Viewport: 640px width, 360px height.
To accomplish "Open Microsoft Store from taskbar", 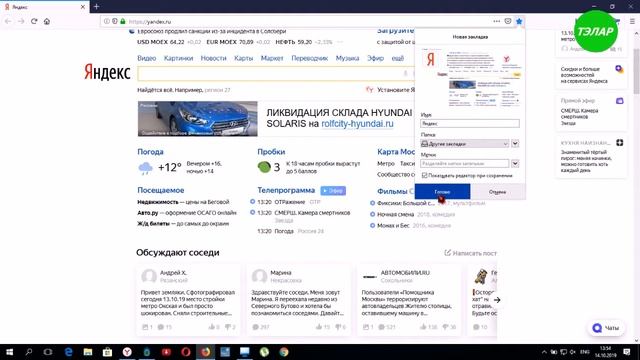I will click(x=107, y=352).
